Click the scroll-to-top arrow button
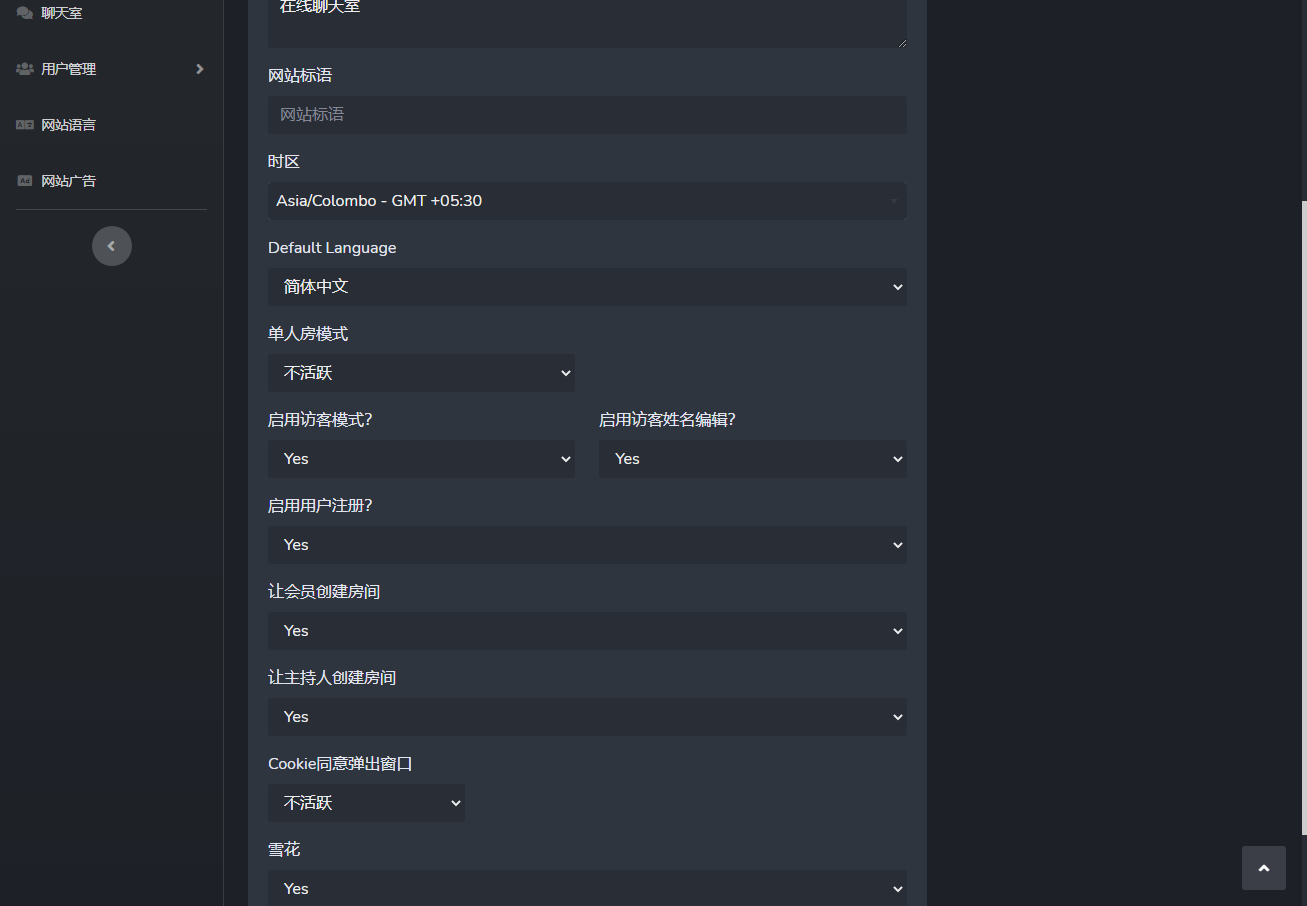The width and height of the screenshot is (1307, 906). [x=1263, y=868]
